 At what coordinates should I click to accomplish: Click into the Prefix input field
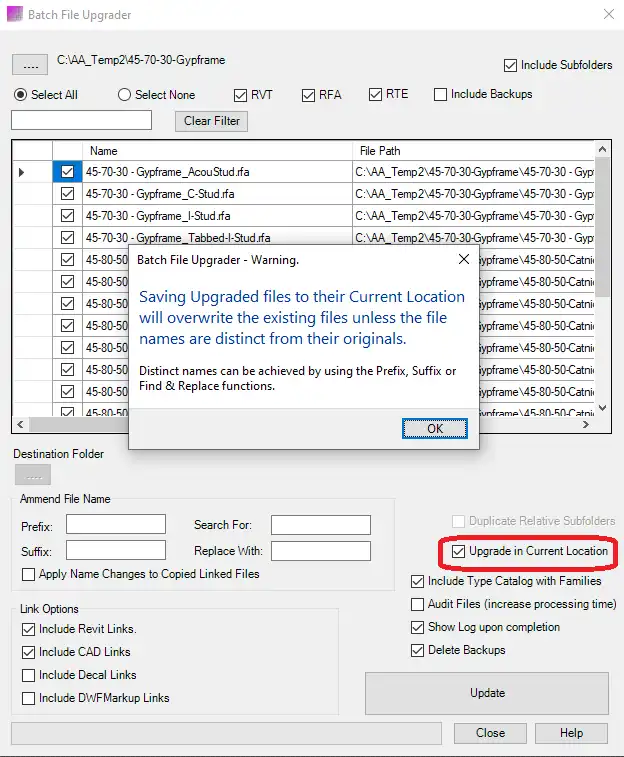tap(116, 525)
